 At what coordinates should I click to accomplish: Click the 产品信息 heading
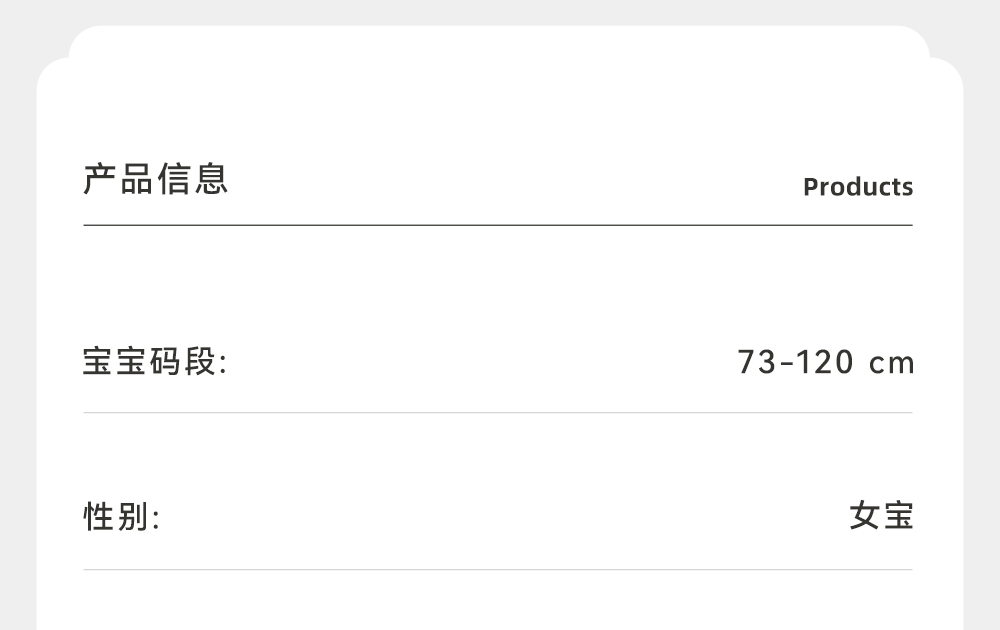(156, 179)
